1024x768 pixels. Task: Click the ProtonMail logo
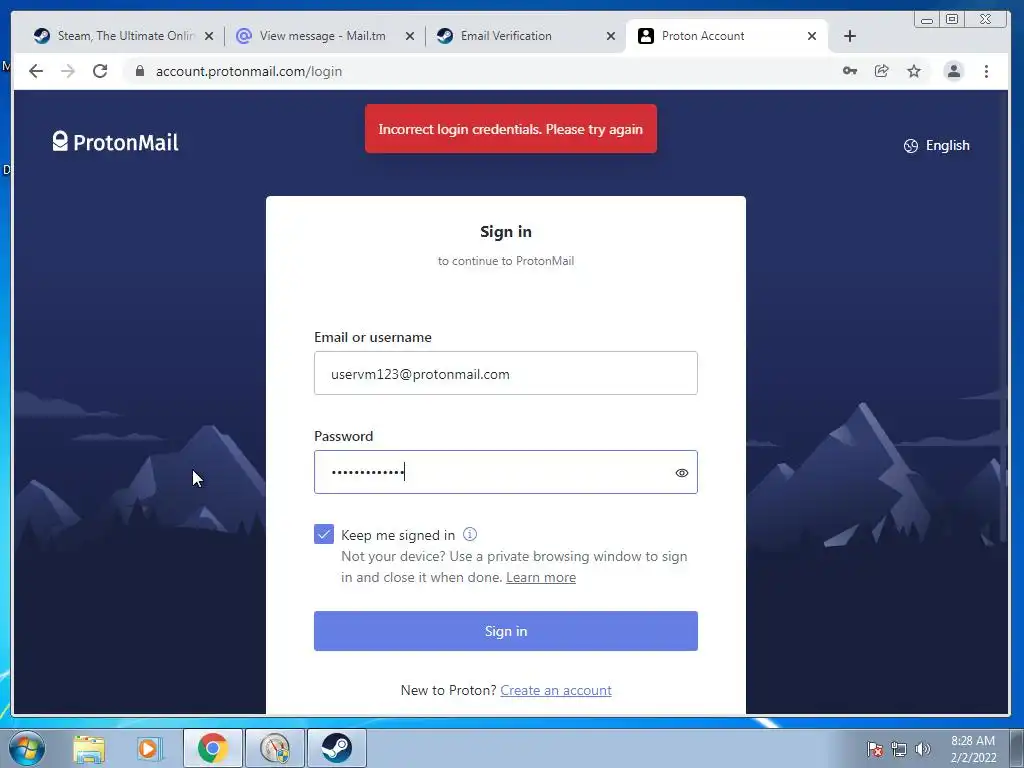pos(116,142)
